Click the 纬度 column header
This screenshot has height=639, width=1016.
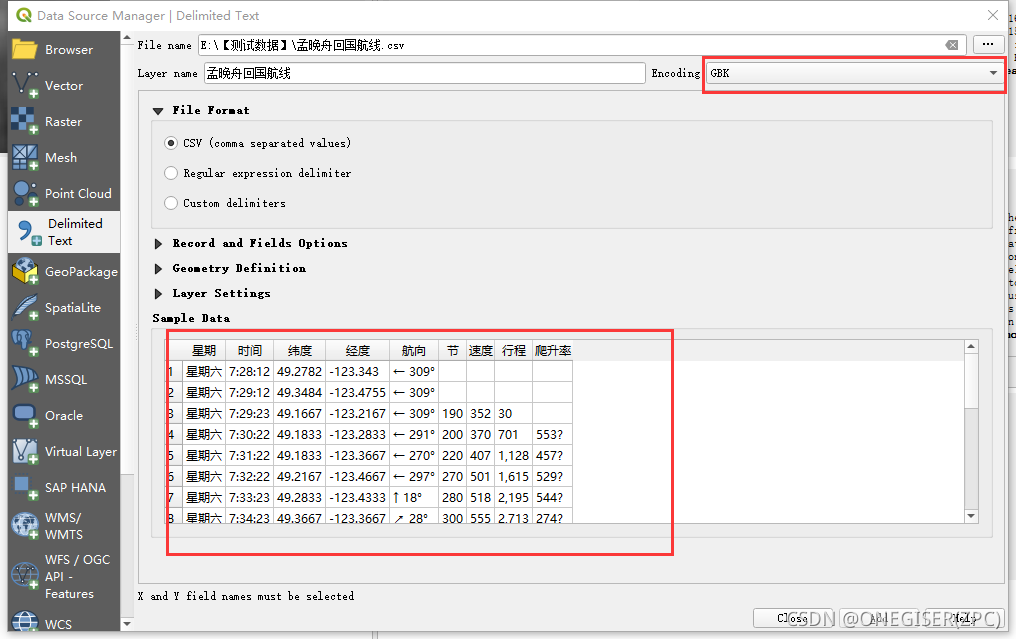[299, 351]
